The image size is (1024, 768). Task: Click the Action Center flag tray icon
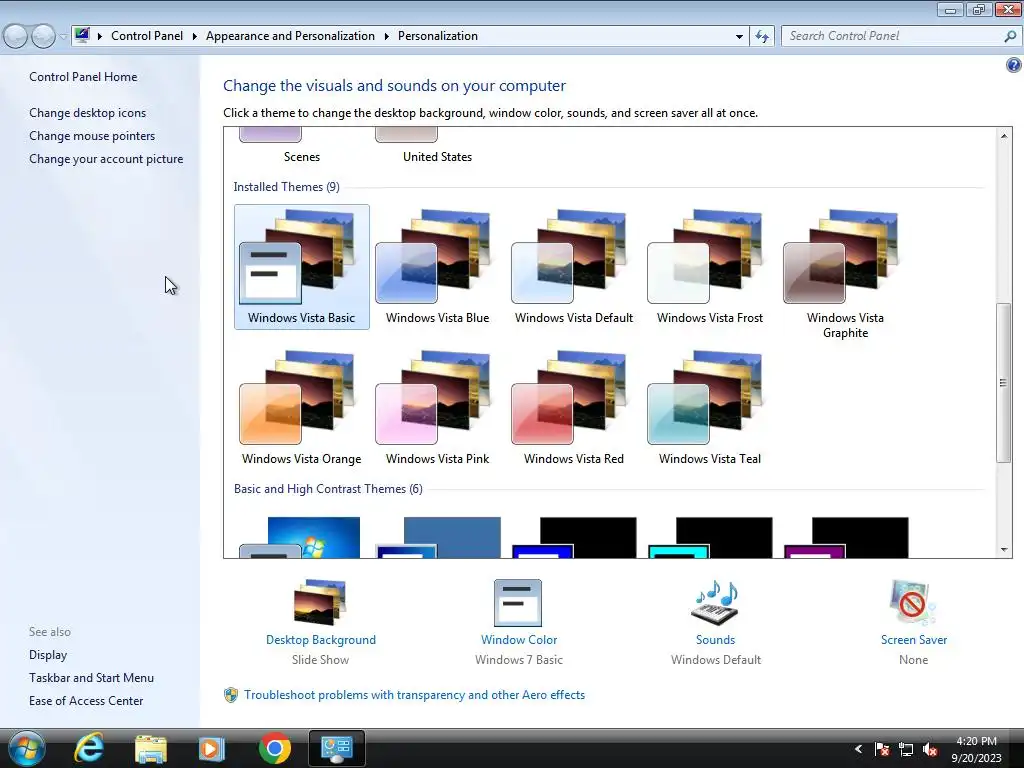click(x=882, y=749)
